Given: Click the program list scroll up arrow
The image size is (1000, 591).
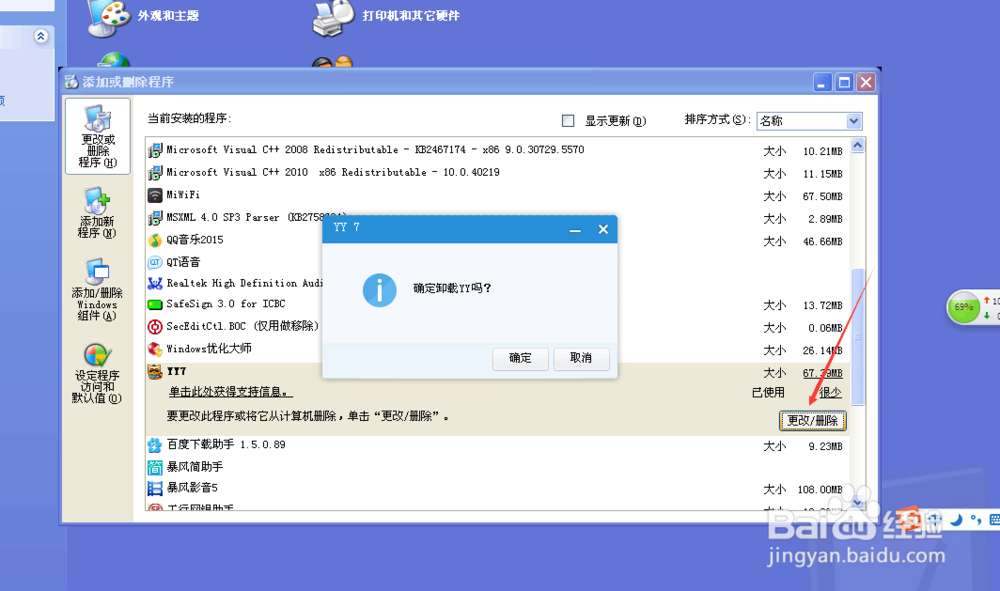Looking at the screenshot, I should tap(858, 145).
